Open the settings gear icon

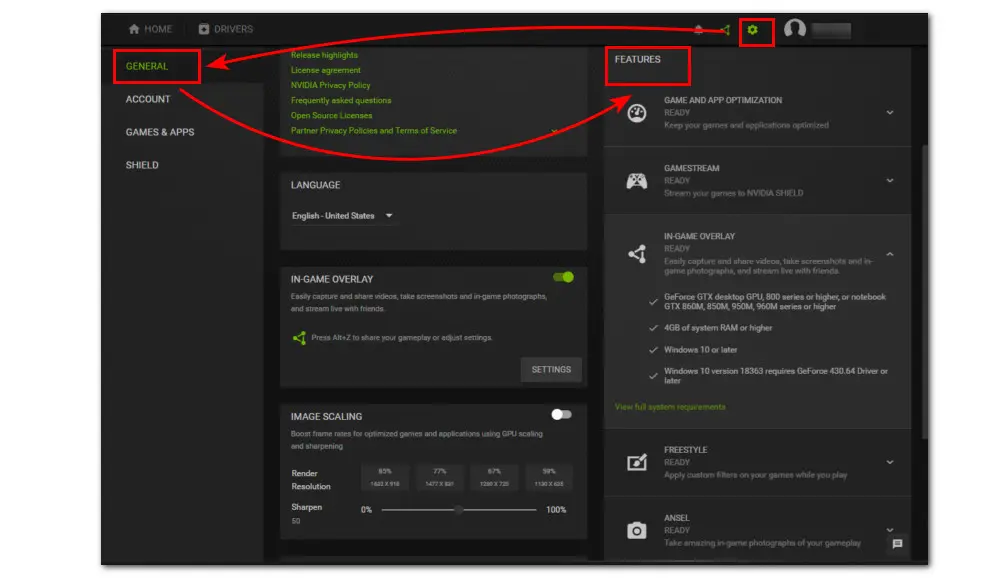(753, 30)
